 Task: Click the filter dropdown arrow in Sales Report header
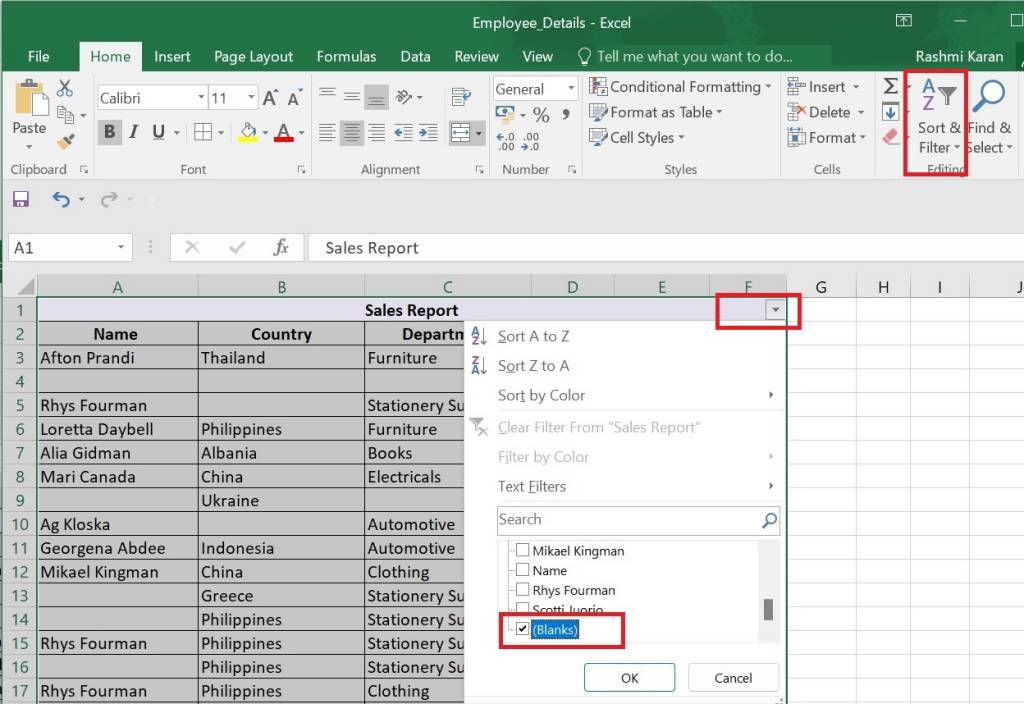tap(776, 311)
